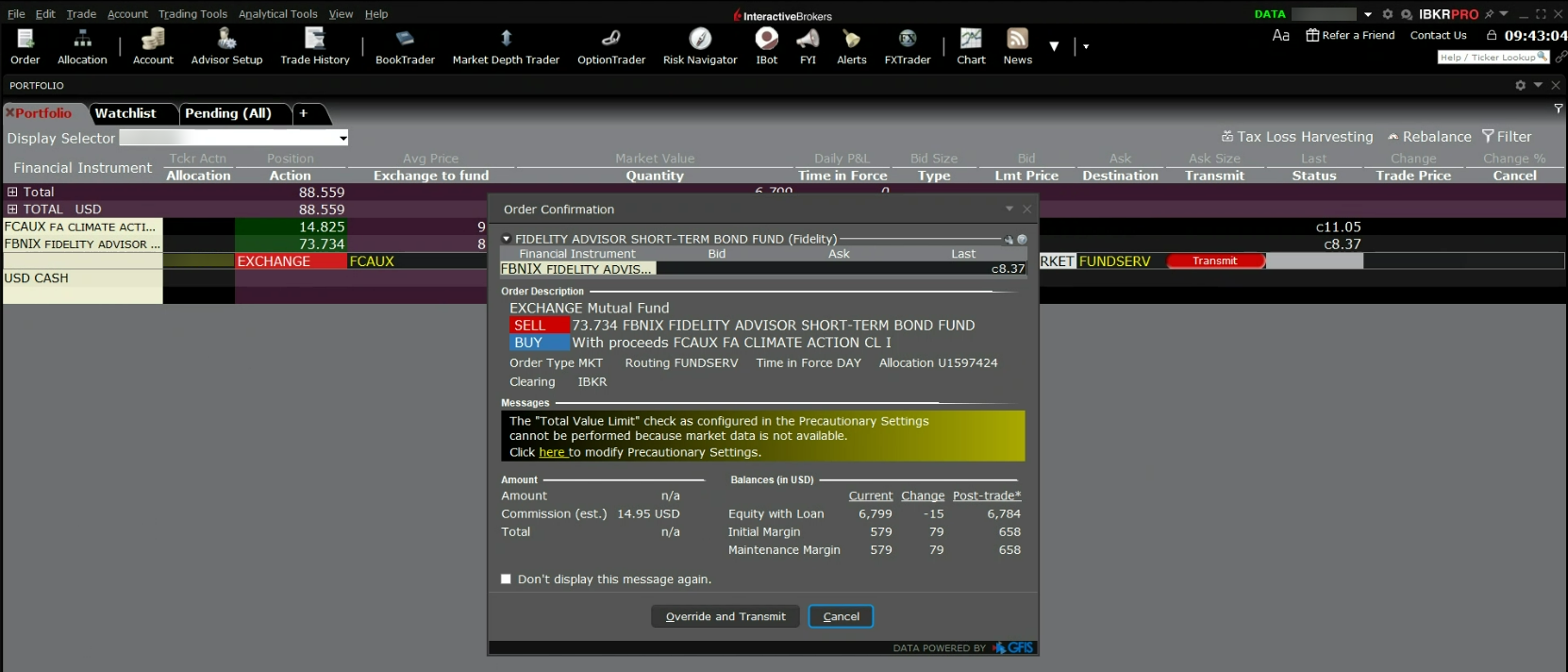This screenshot has height=672, width=1568.
Task: Cancel the order confirmation
Action: coord(841,616)
